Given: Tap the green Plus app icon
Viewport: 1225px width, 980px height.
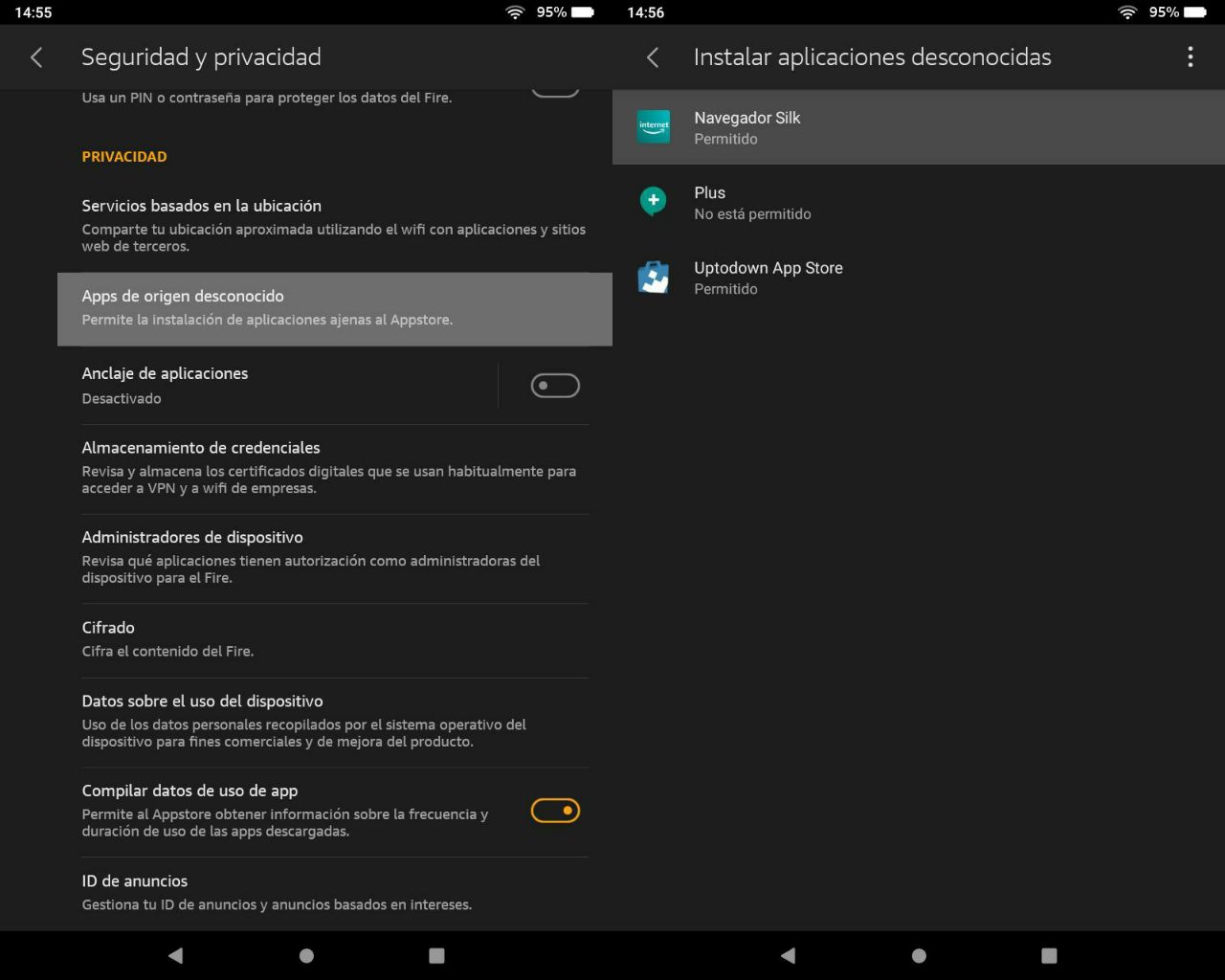Looking at the screenshot, I should tap(654, 201).
